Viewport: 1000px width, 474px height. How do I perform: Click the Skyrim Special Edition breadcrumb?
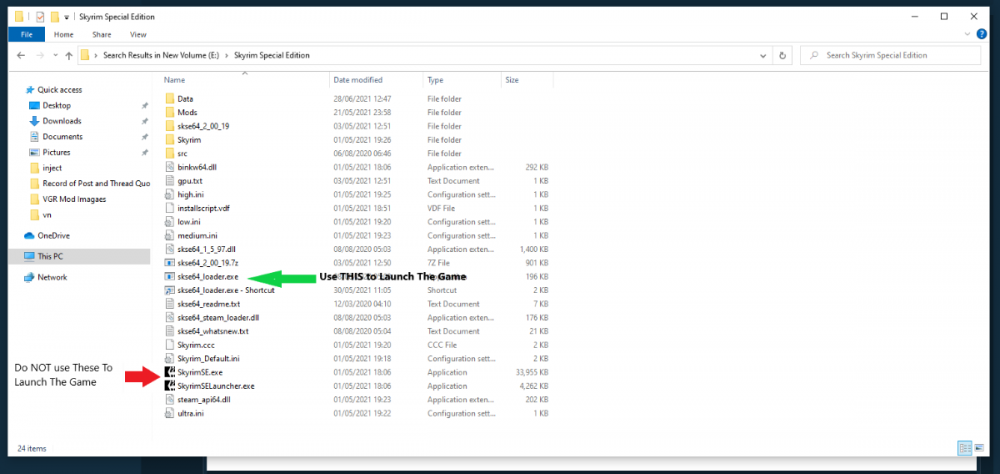pos(272,56)
